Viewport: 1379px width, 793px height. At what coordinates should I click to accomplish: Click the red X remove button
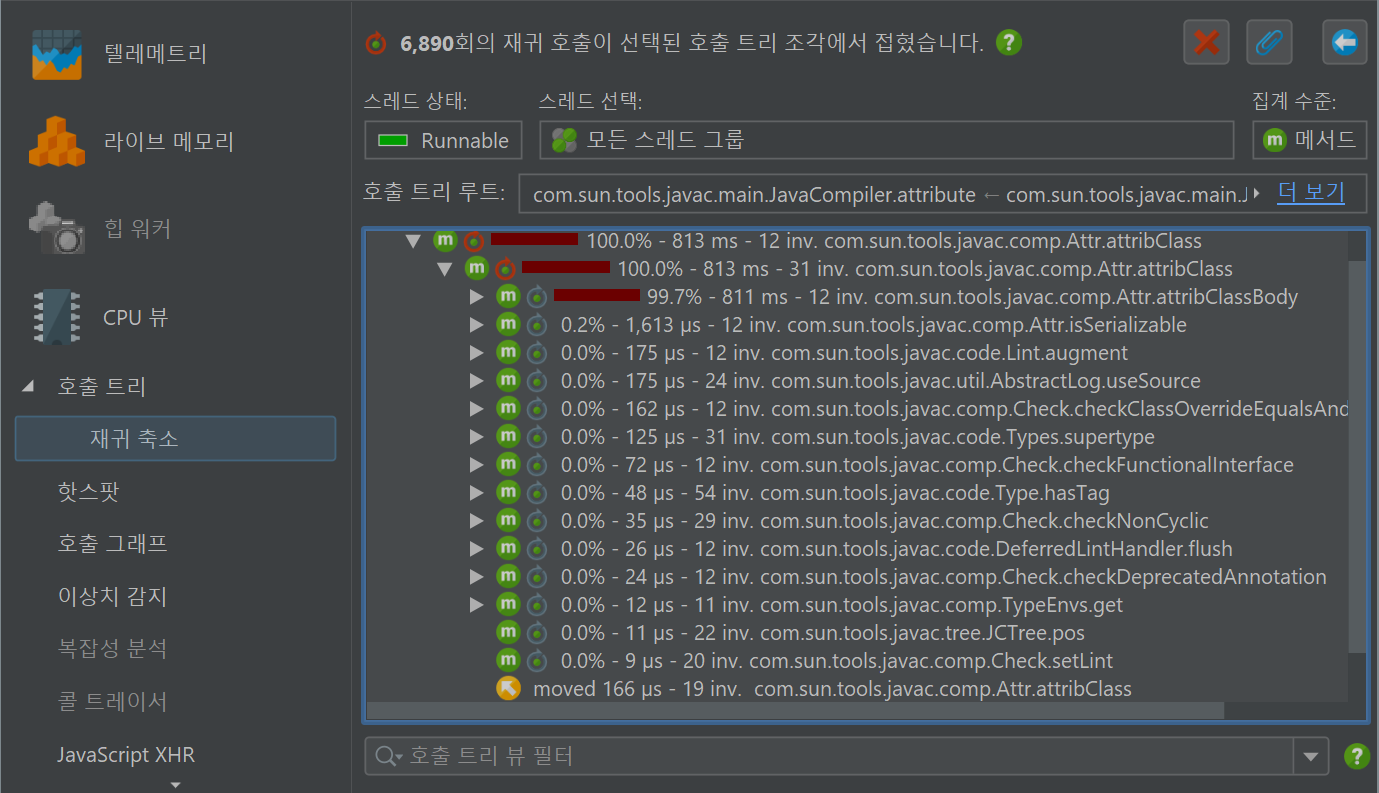tap(1206, 42)
